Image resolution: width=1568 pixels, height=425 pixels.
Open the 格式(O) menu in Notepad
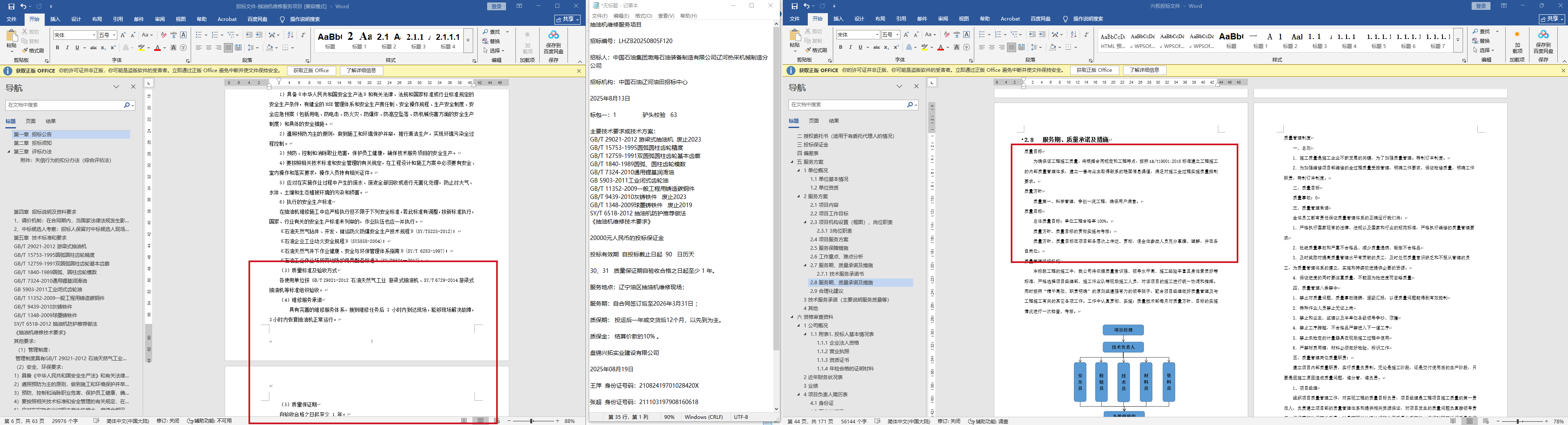coord(643,16)
